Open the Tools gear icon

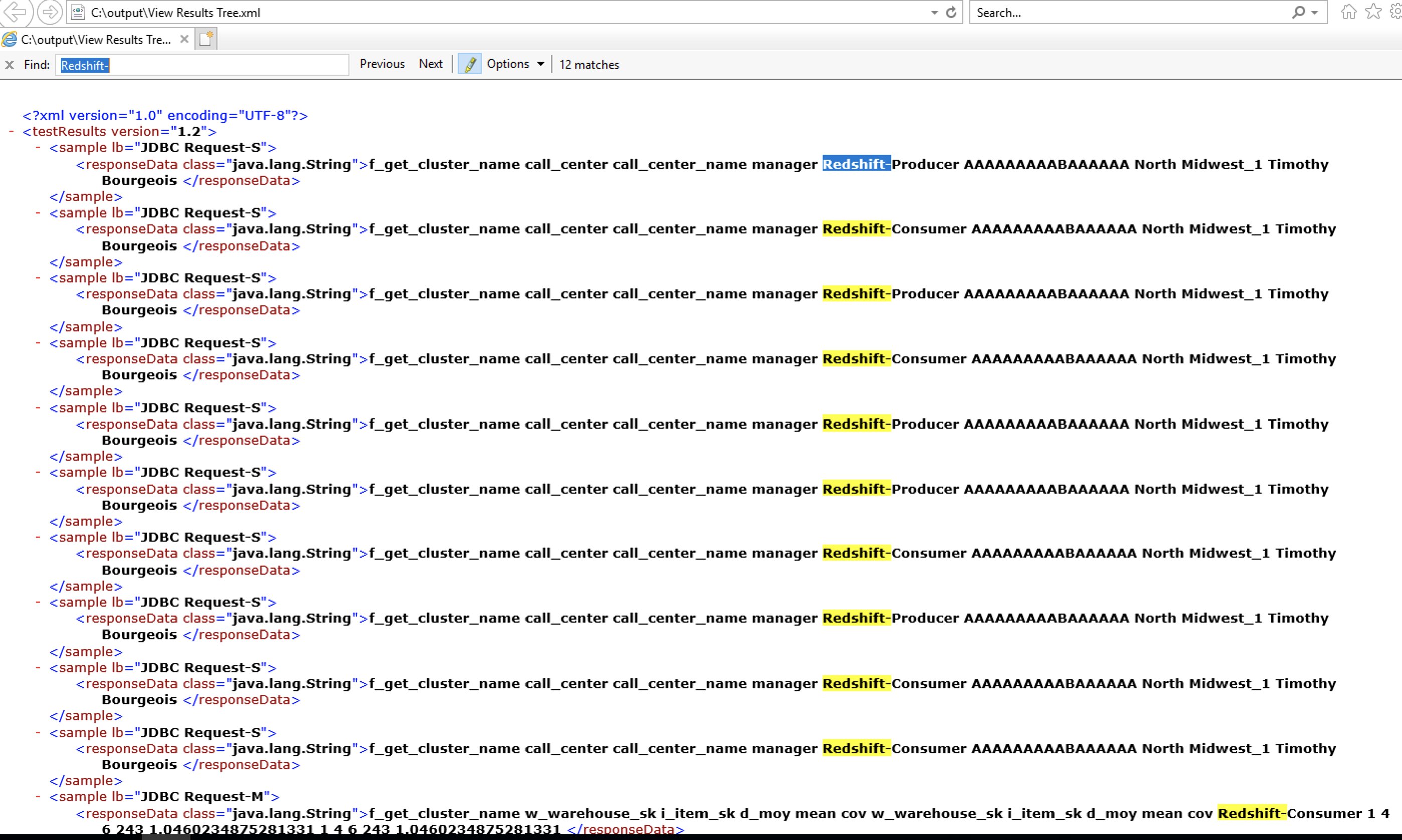[1396, 12]
